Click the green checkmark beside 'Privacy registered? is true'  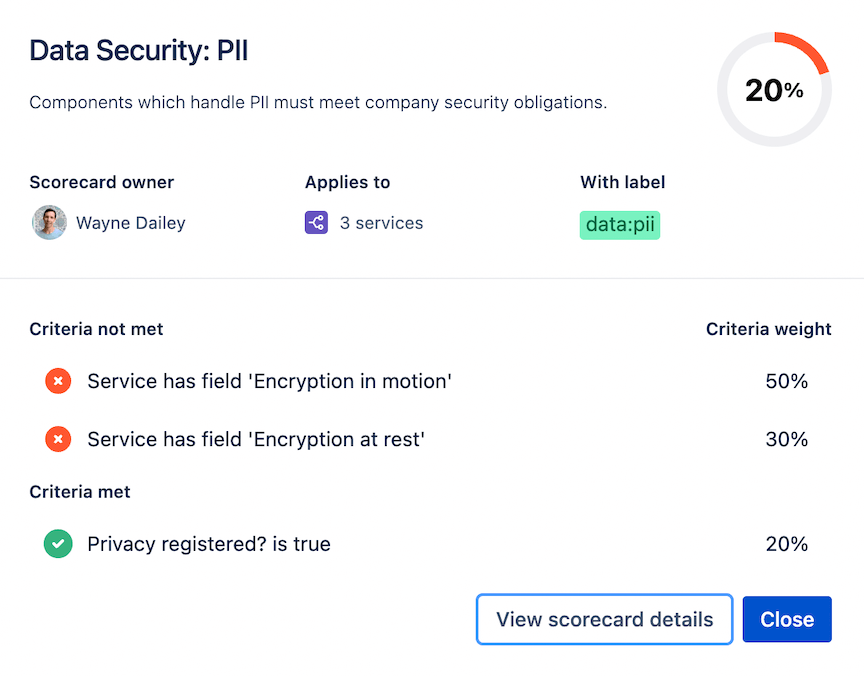[x=58, y=543]
